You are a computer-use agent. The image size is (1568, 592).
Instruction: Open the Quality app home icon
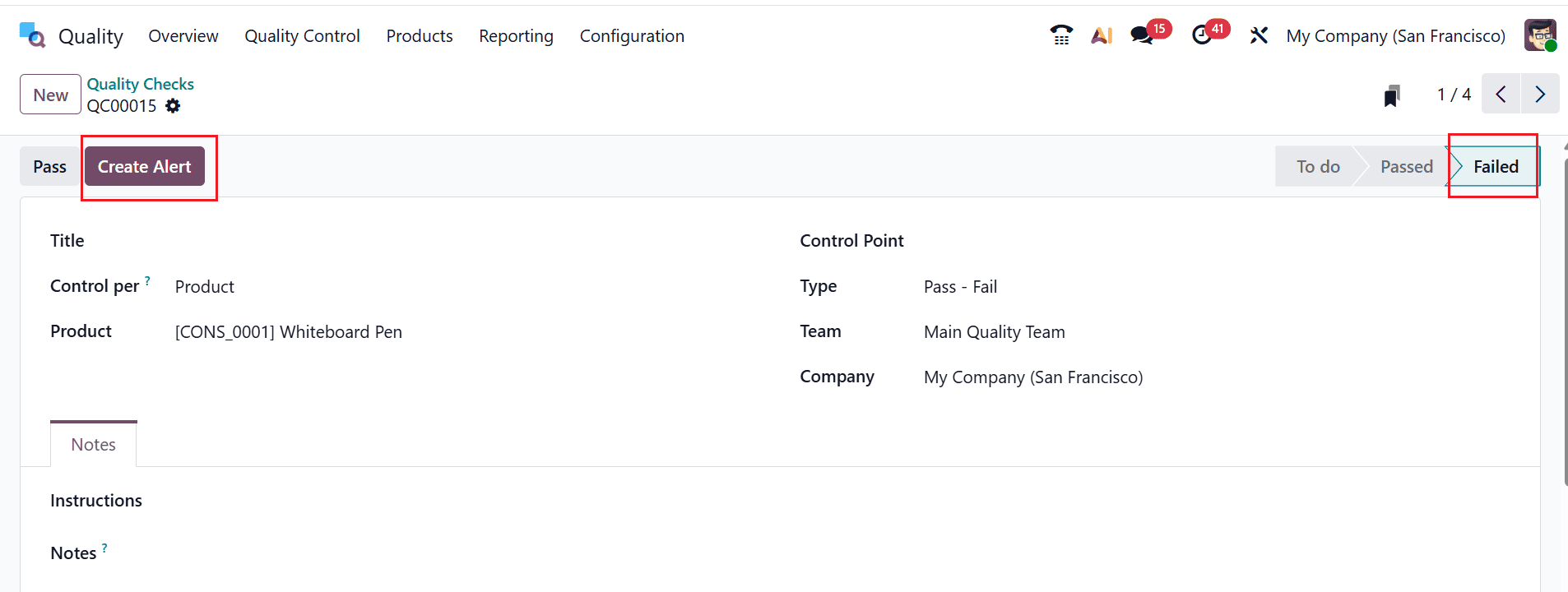click(32, 35)
